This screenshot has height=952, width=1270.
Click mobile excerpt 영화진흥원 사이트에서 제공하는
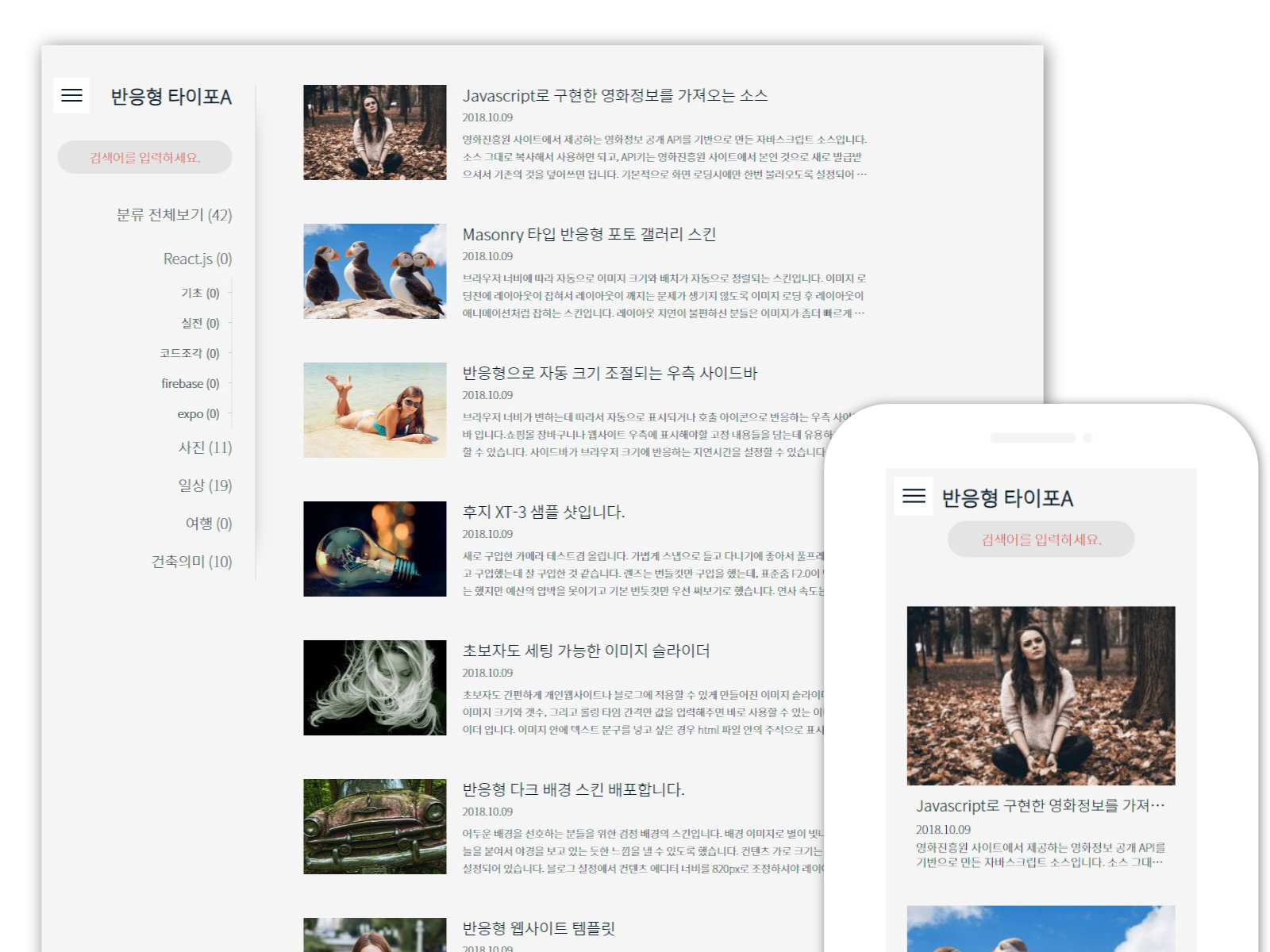pos(1041,855)
